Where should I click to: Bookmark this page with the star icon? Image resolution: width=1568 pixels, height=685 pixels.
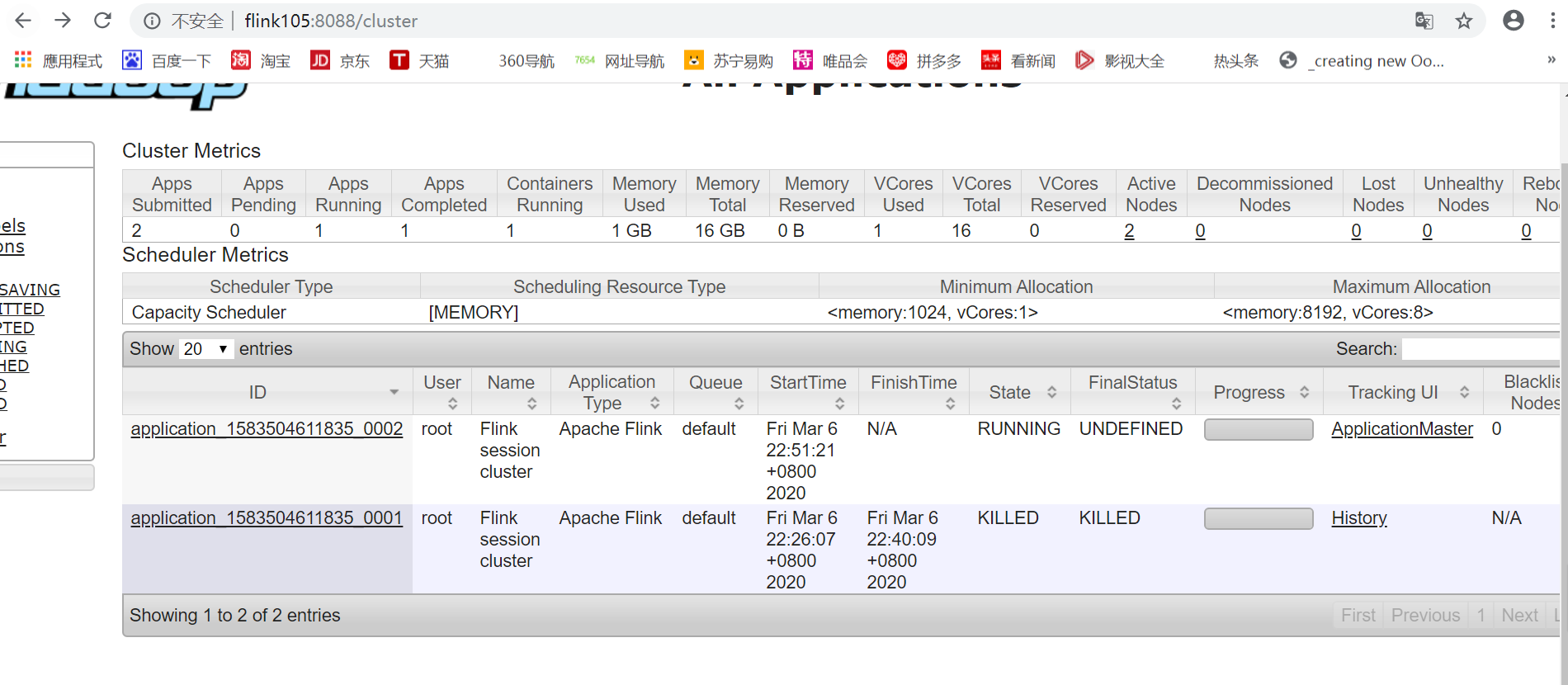pyautogui.click(x=1464, y=21)
